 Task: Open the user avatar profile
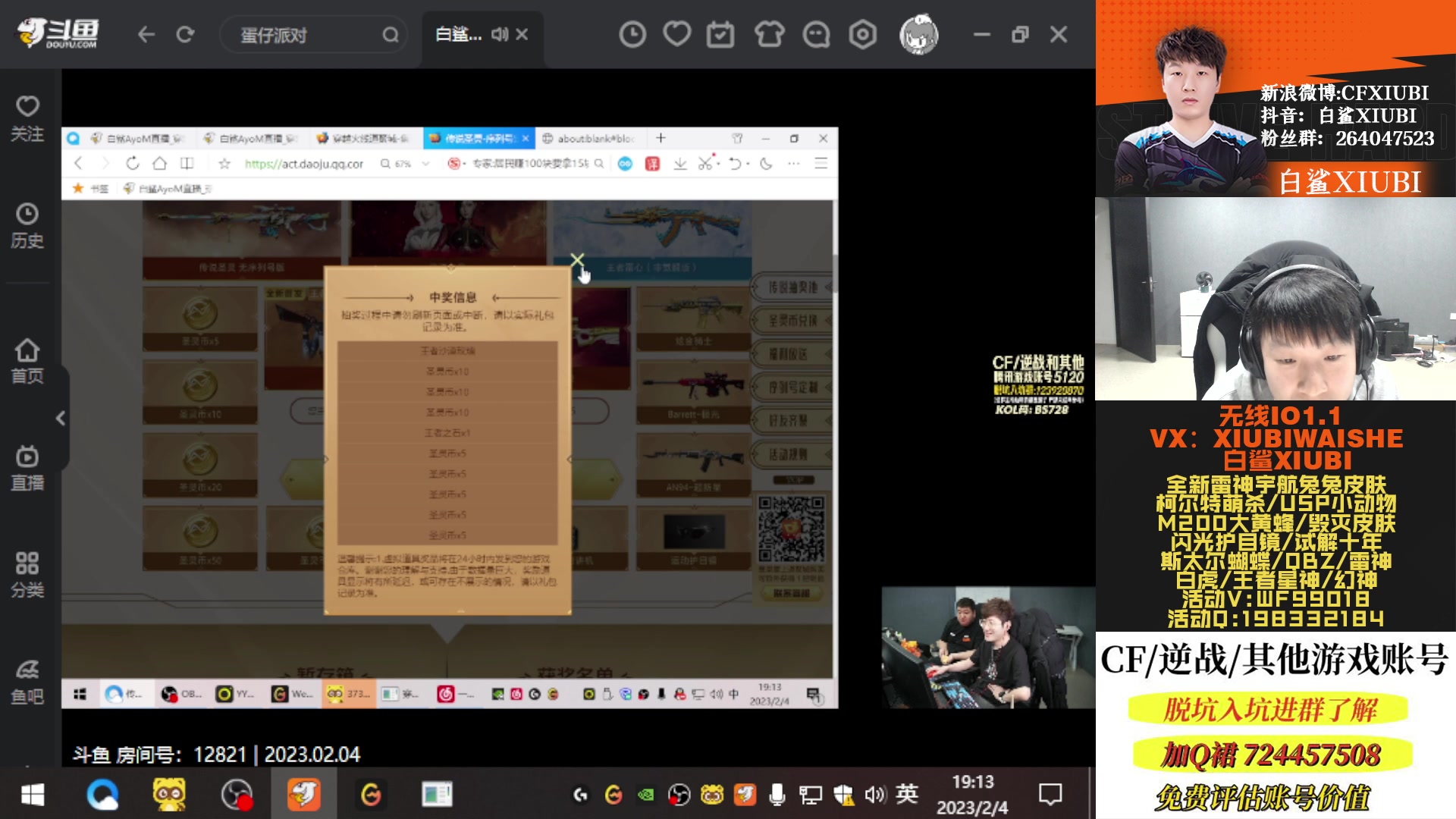(x=918, y=34)
